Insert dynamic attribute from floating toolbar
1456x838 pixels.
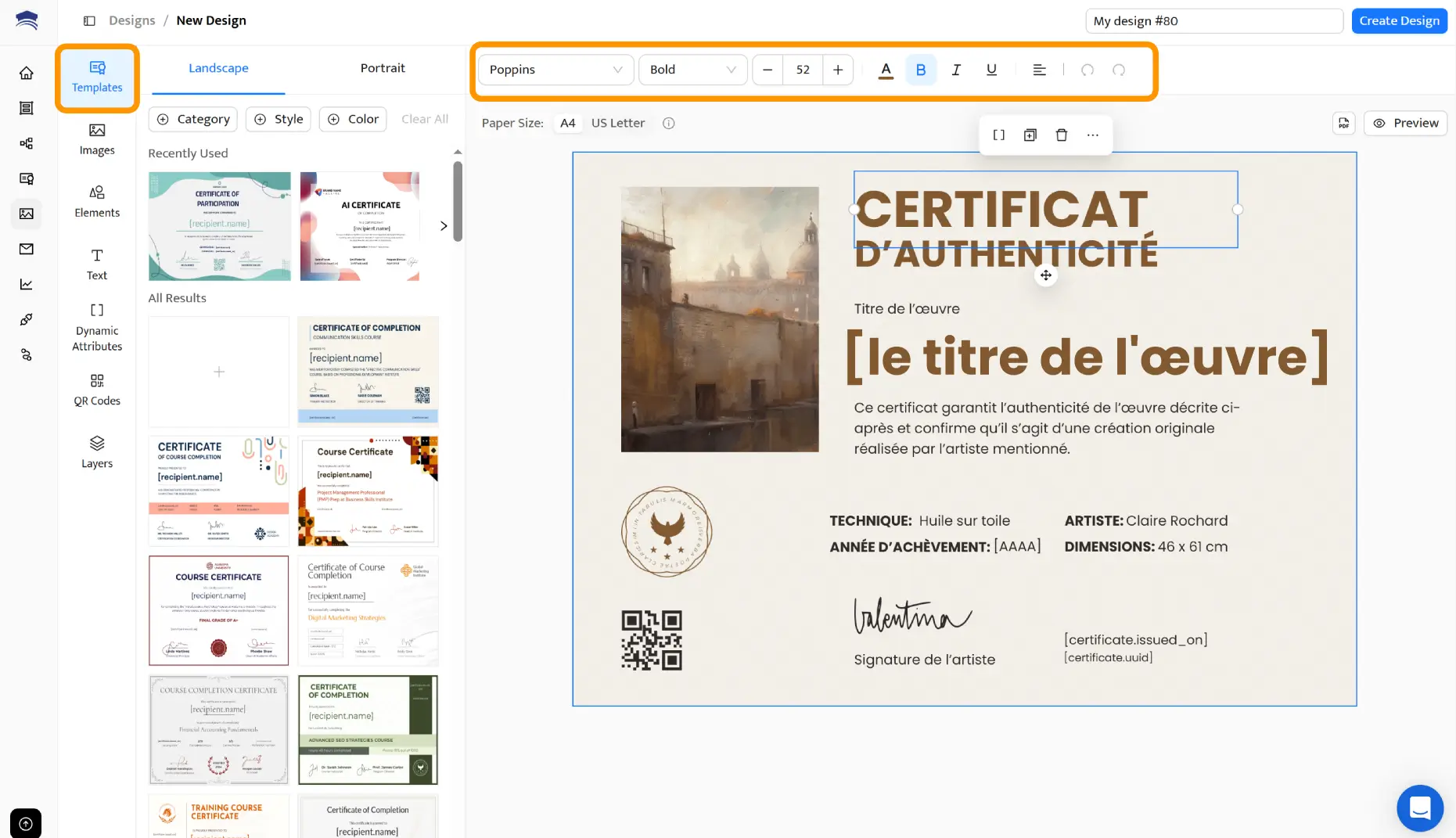[x=999, y=135]
